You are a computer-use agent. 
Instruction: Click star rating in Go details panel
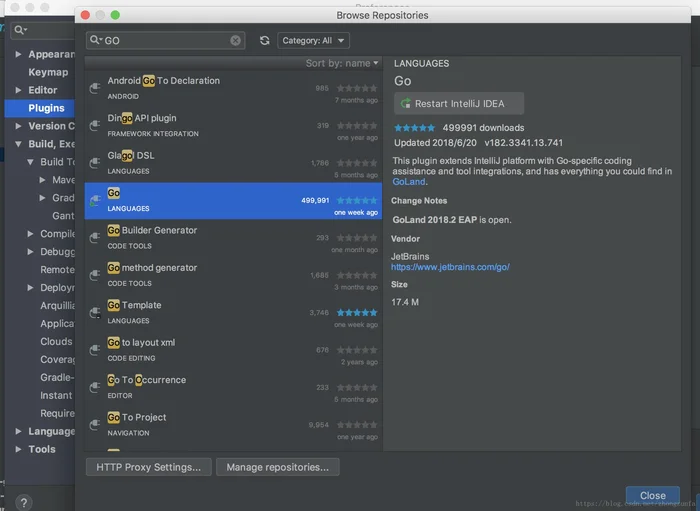click(x=414, y=128)
